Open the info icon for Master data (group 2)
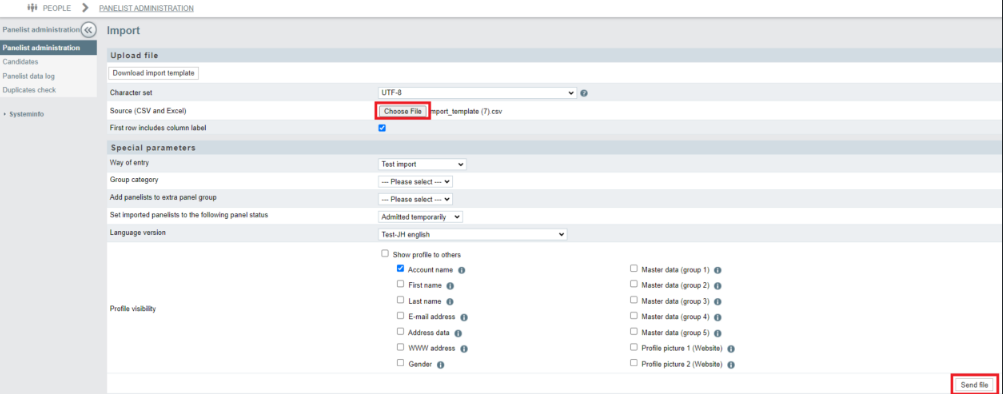 [x=718, y=286]
